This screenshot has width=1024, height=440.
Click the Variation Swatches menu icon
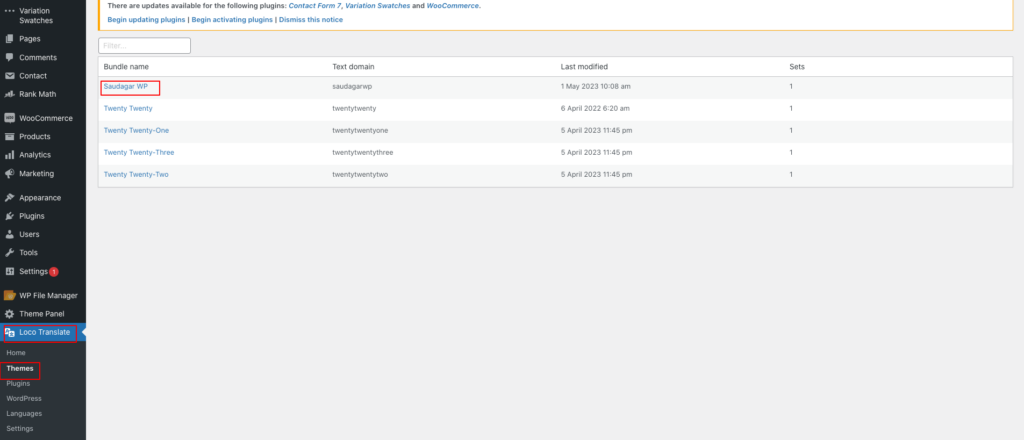coord(9,11)
